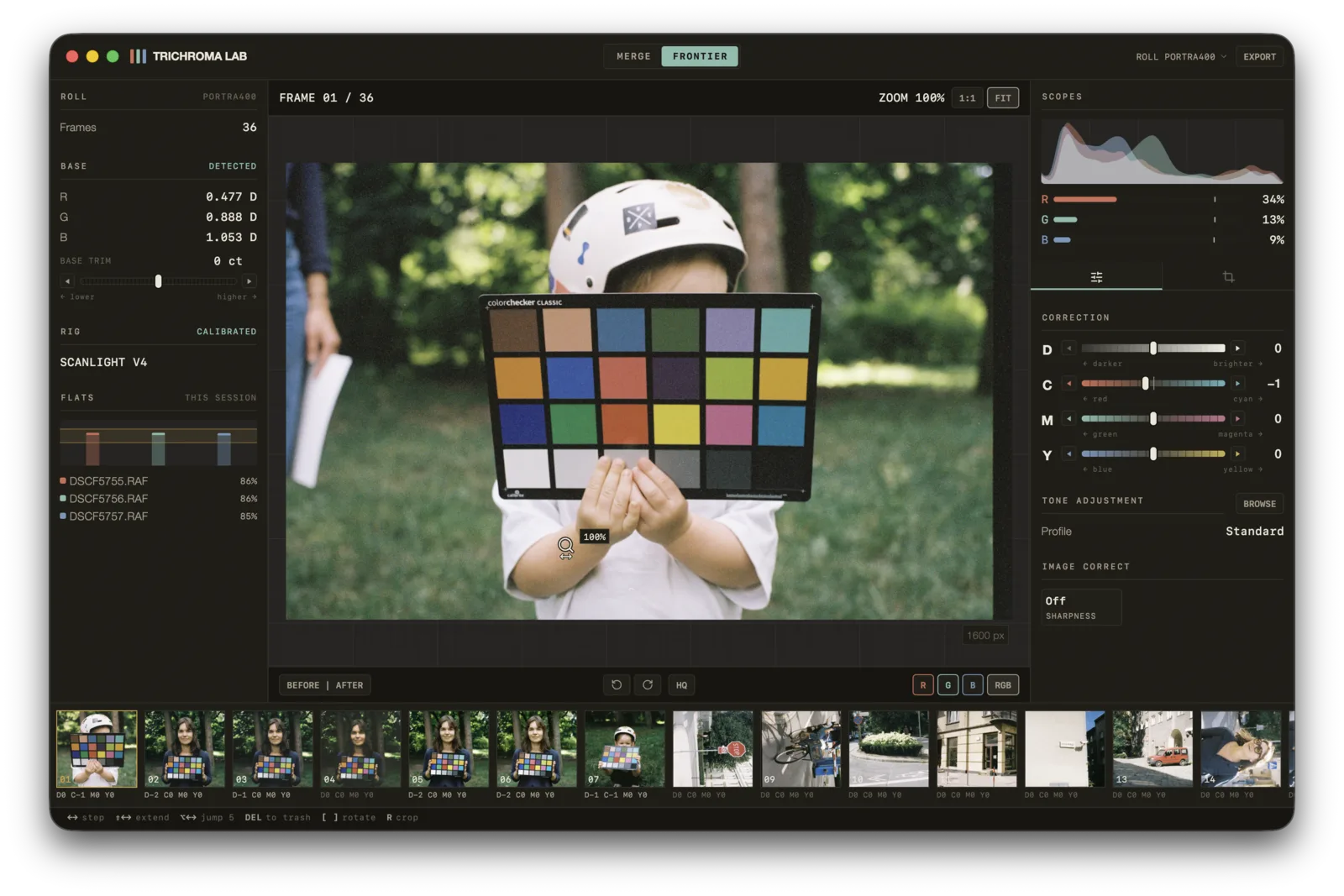Image resolution: width=1344 pixels, height=896 pixels.
Task: Rotate frame clockwise
Action: coord(648,685)
